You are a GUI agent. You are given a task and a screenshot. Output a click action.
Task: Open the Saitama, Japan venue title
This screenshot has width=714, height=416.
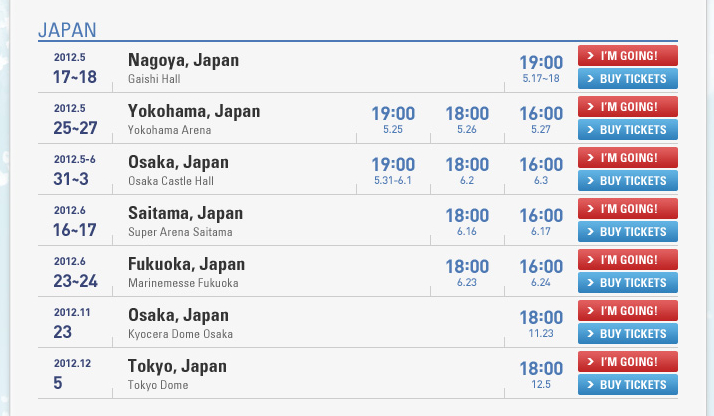[185, 213]
